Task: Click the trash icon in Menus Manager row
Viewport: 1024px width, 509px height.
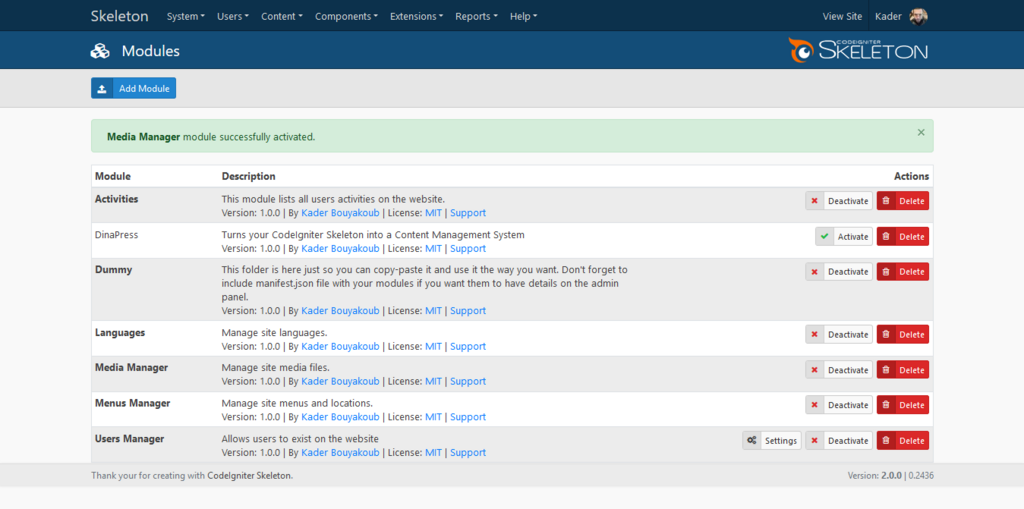Action: (886, 405)
